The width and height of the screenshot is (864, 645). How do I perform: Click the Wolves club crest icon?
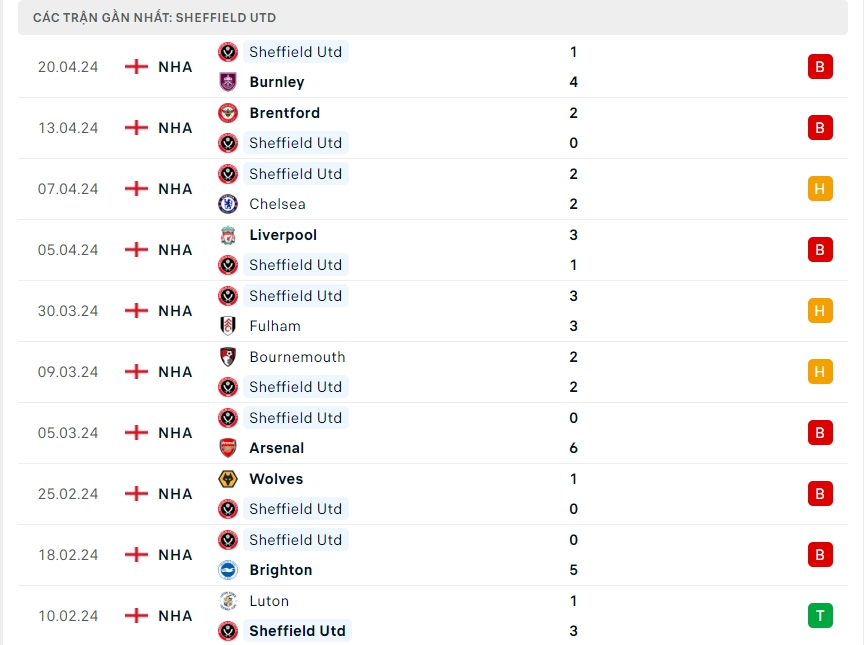pos(228,479)
